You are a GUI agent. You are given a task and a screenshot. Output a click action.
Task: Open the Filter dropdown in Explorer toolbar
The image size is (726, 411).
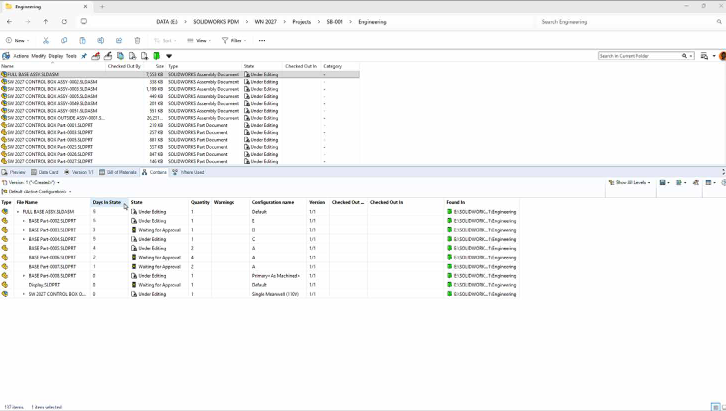234,41
